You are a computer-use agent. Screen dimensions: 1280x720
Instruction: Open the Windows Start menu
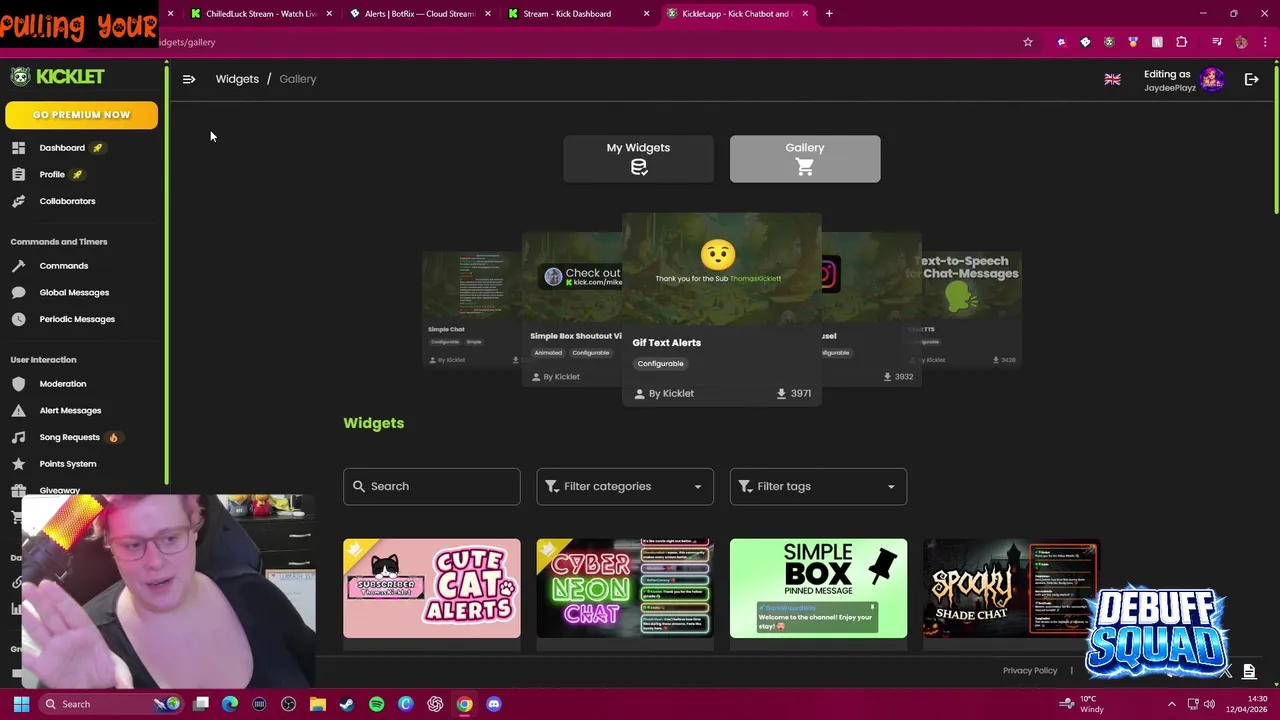[x=20, y=704]
